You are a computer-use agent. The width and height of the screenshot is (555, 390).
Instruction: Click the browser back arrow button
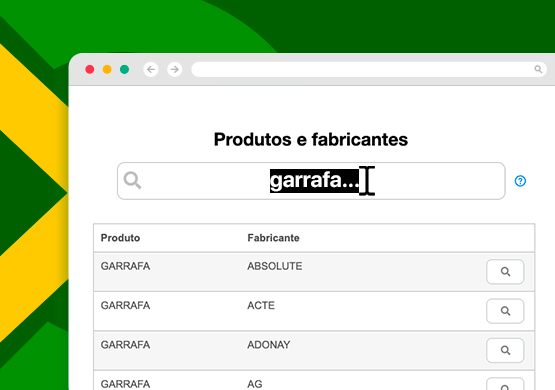(151, 69)
